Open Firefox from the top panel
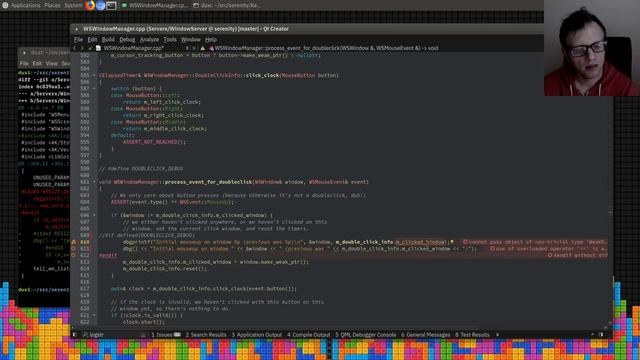The height and width of the screenshot is (360, 640). [90, 5]
